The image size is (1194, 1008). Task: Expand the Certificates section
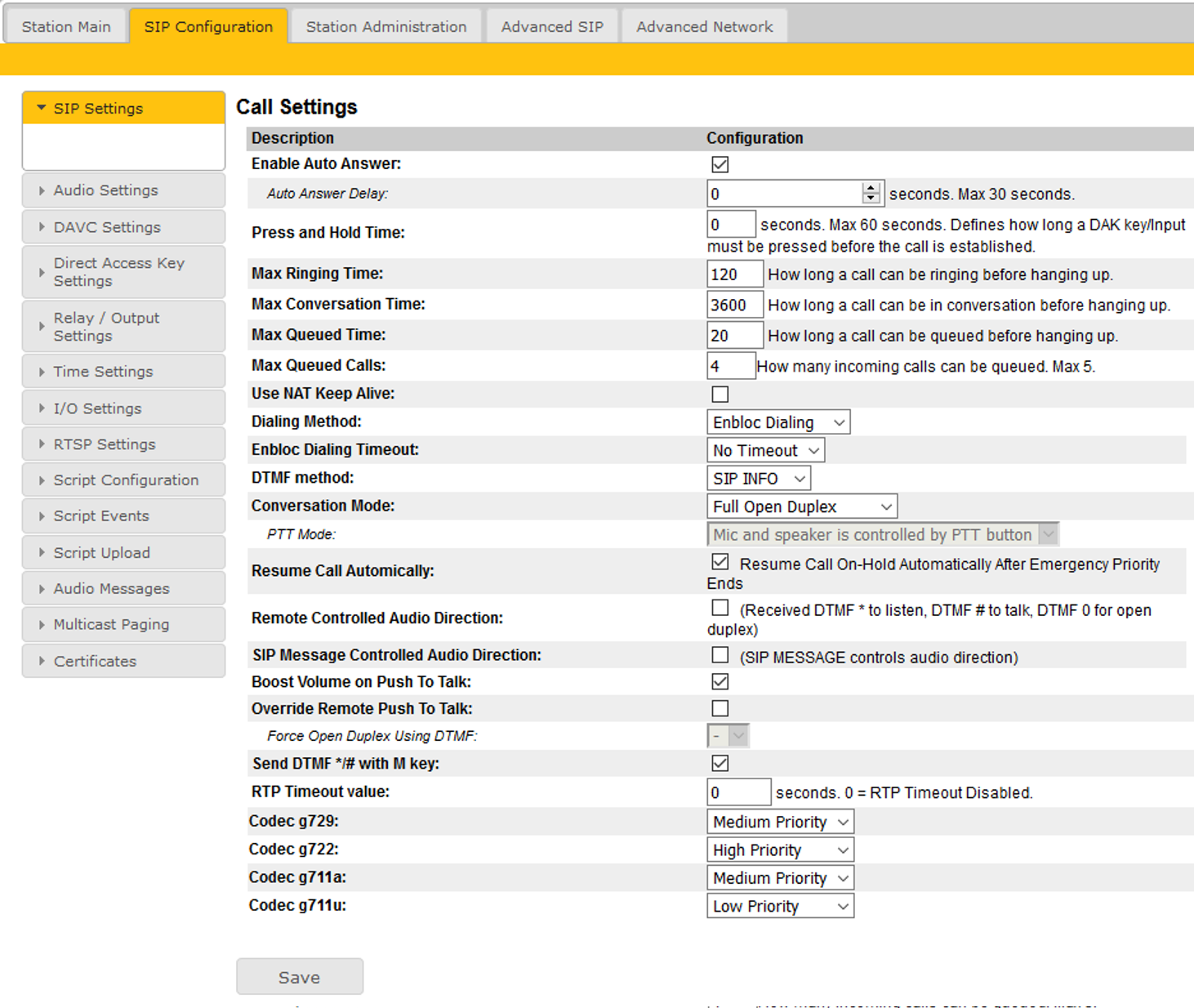pyautogui.click(x=123, y=661)
